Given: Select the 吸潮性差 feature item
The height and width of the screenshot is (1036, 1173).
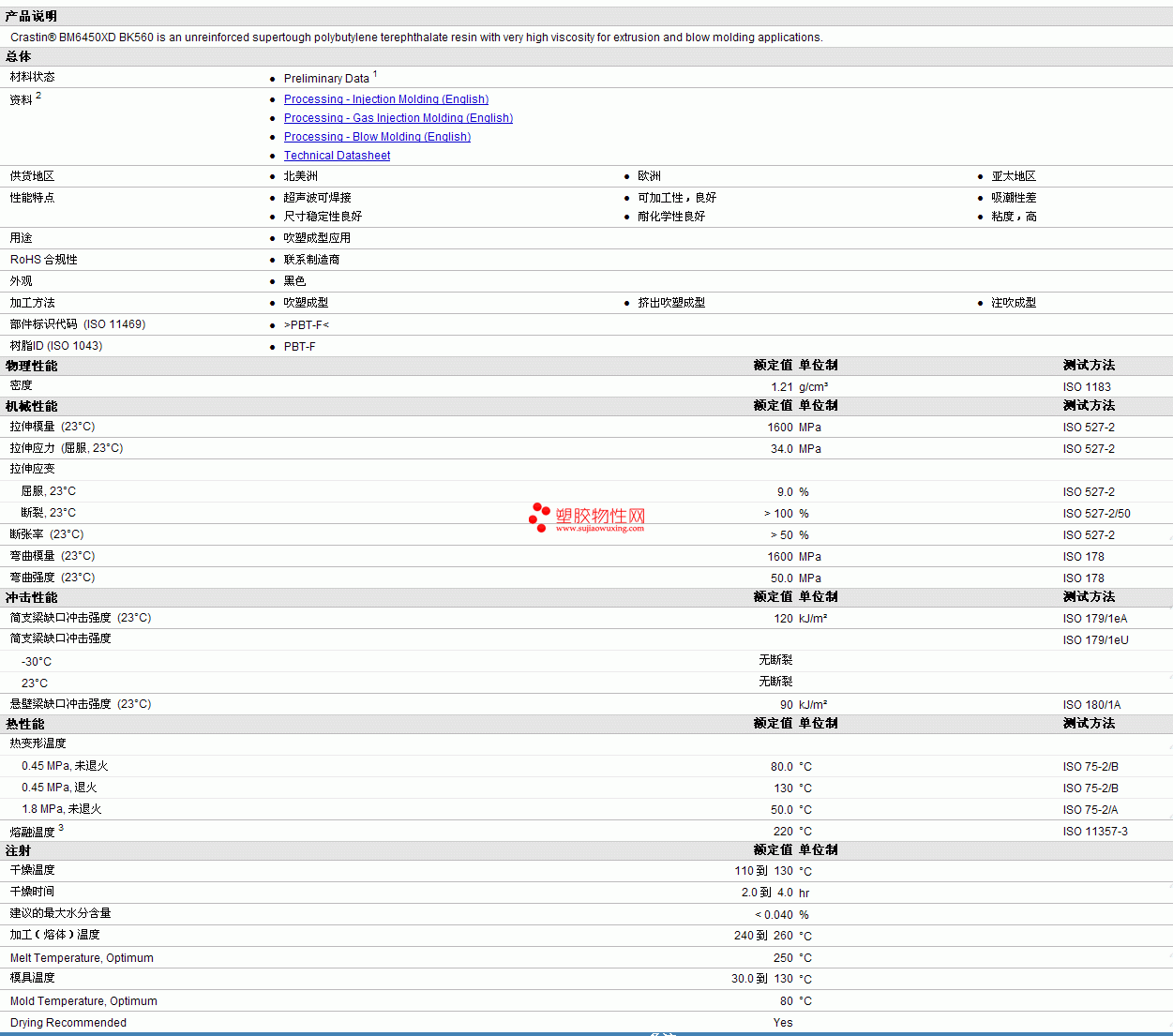Looking at the screenshot, I should point(1014,198).
